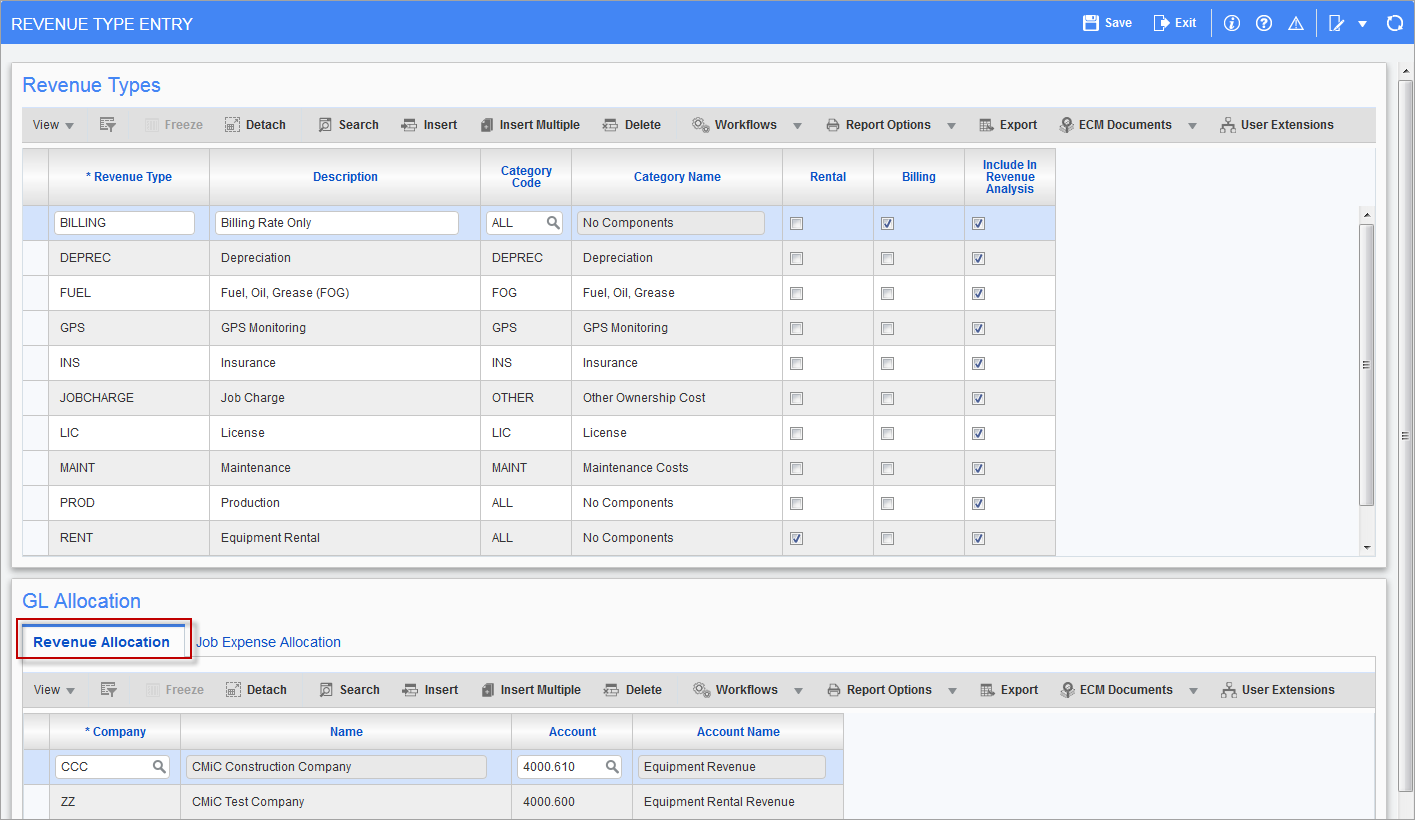Viewport: 1415px width, 820px height.
Task: Click Insert Multiple in Revenue Types toolbar
Action: [x=530, y=125]
